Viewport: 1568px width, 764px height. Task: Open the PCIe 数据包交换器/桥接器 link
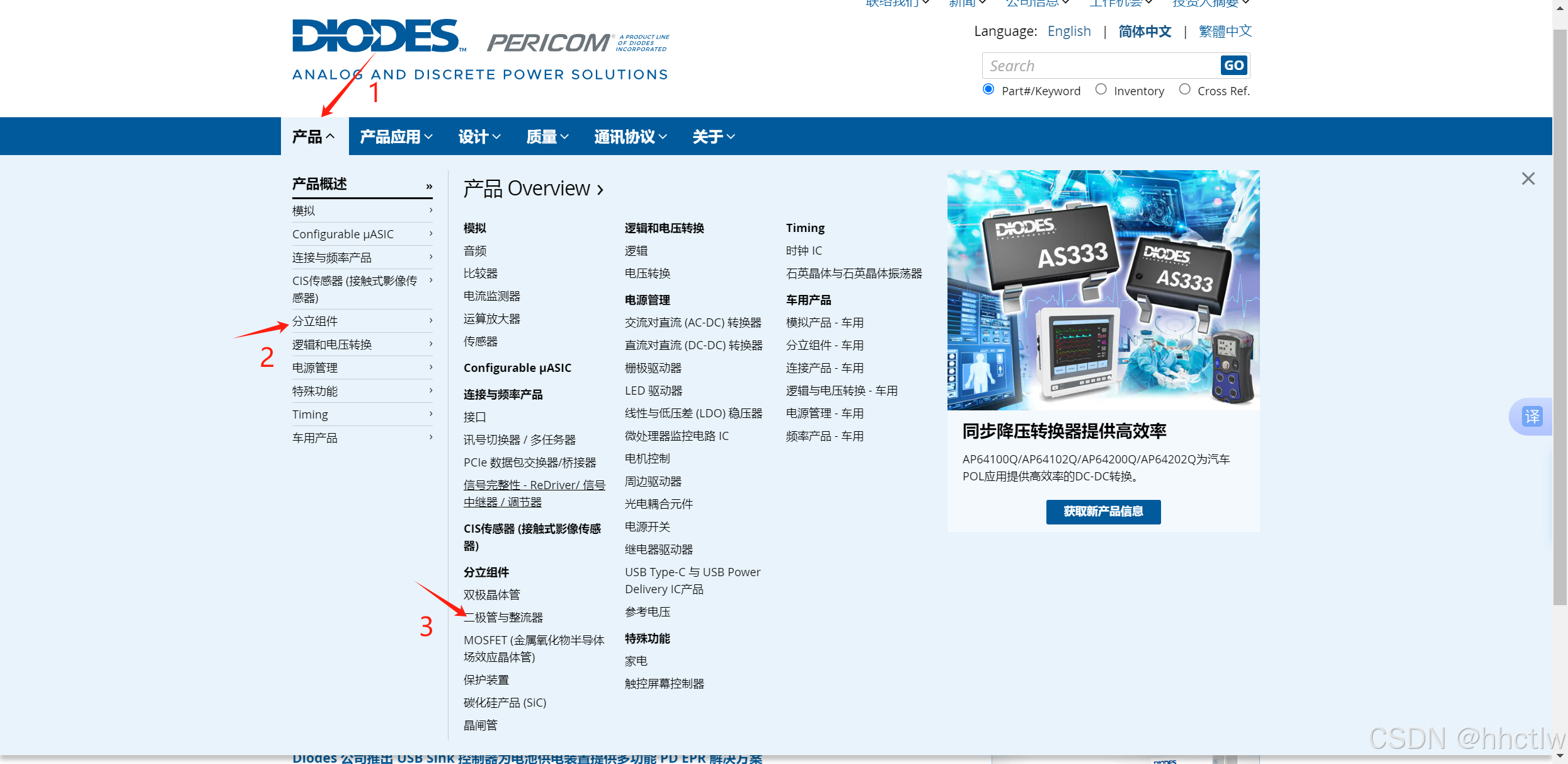tap(530, 463)
